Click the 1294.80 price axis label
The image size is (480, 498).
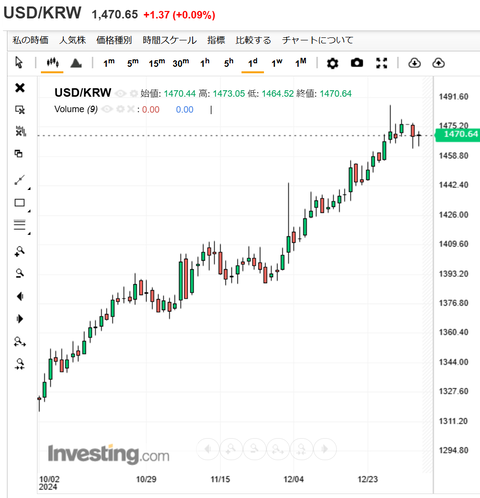(453, 450)
